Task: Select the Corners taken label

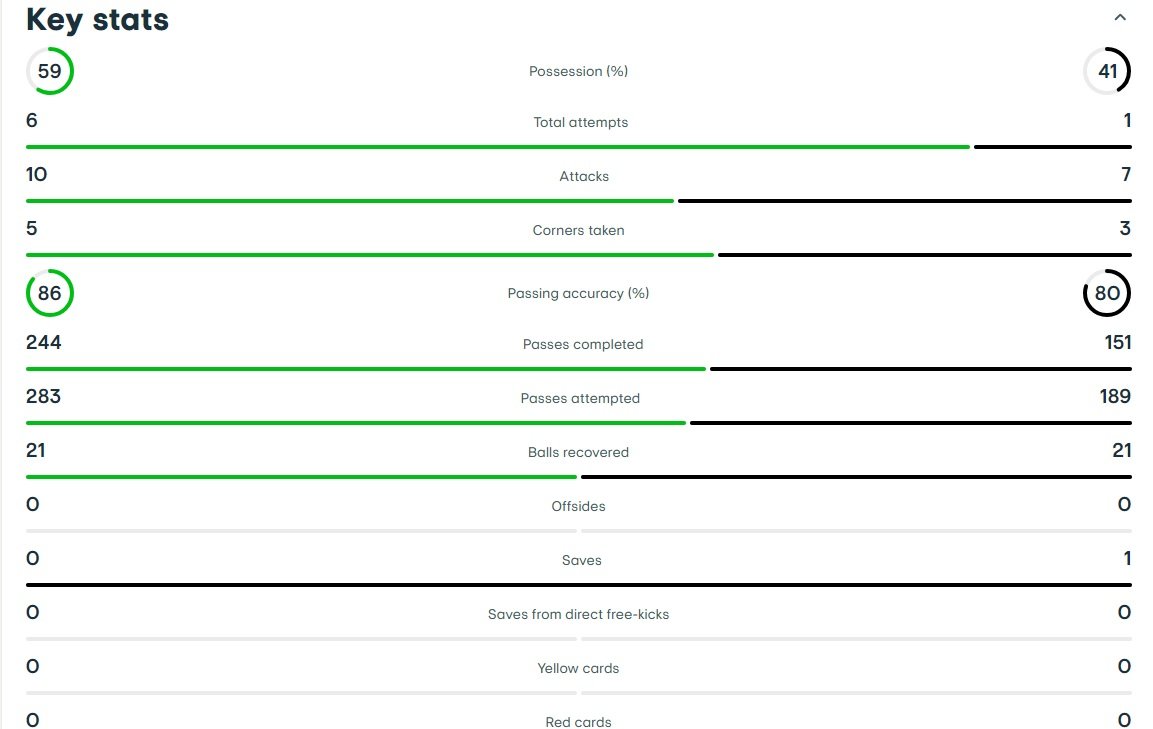Action: (x=579, y=230)
